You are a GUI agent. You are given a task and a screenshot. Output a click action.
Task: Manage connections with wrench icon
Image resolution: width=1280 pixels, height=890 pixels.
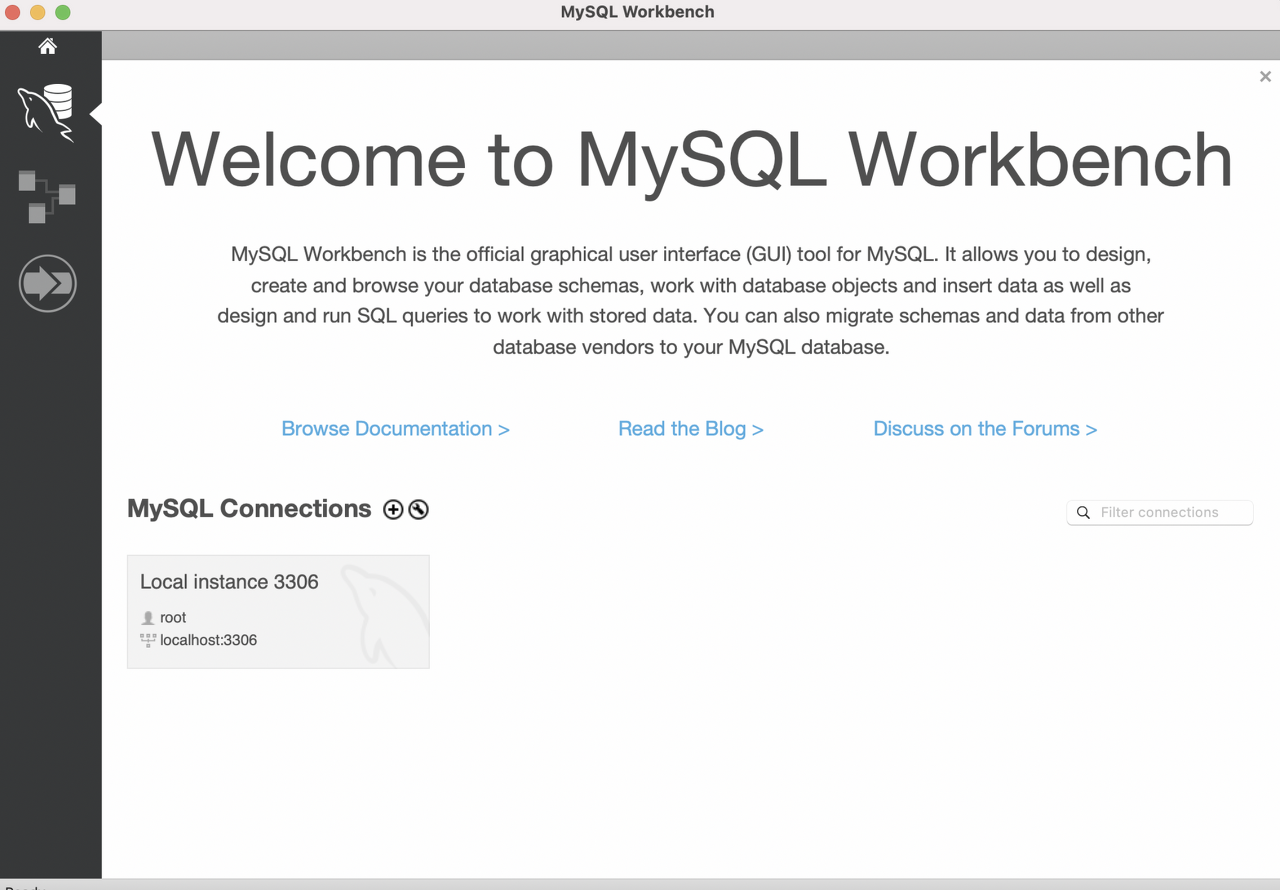pos(419,510)
